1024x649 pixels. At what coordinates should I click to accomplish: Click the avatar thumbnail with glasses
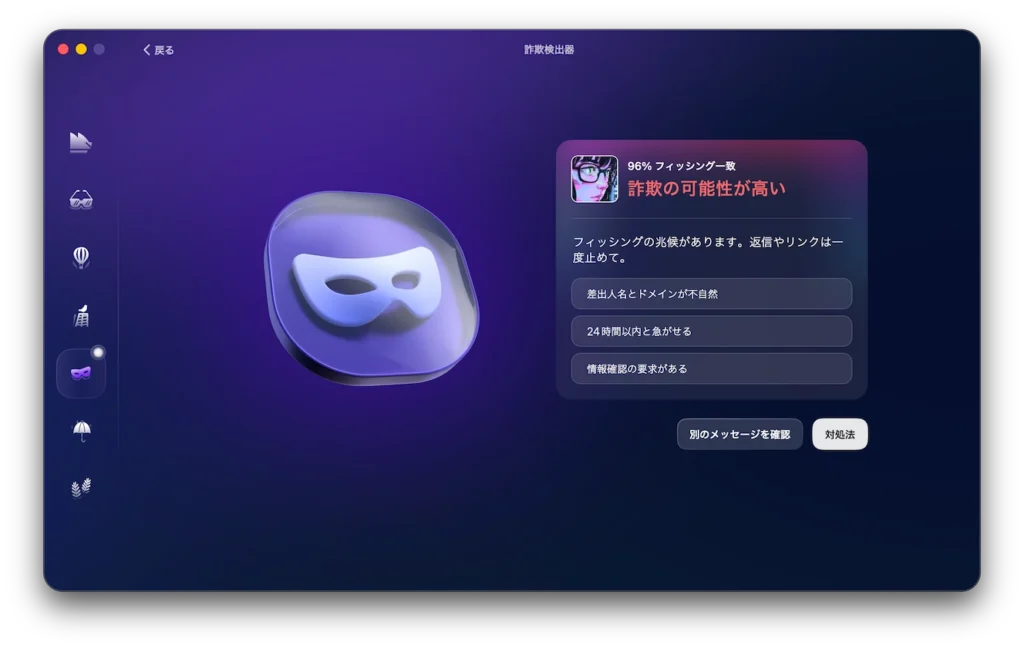[x=594, y=179]
